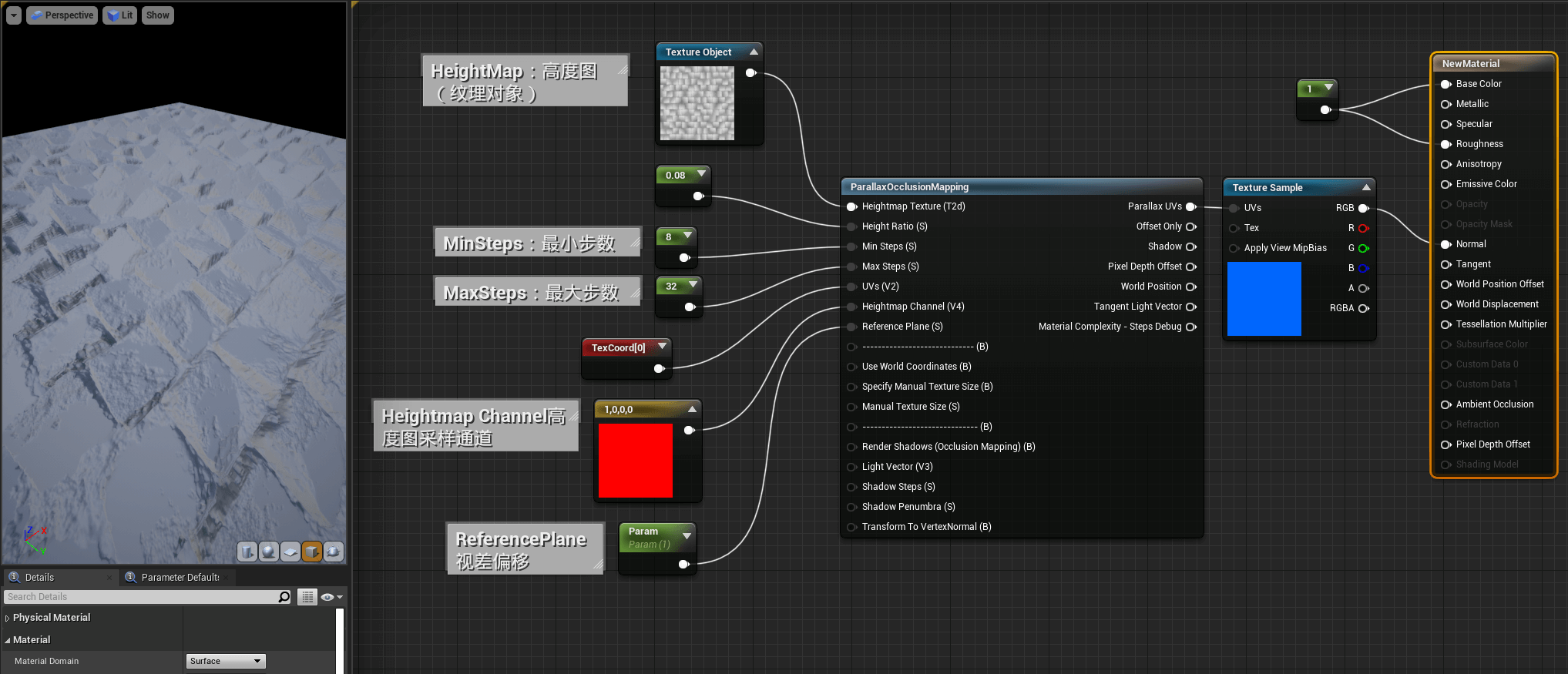Click the Param node output pin

pos(683,565)
